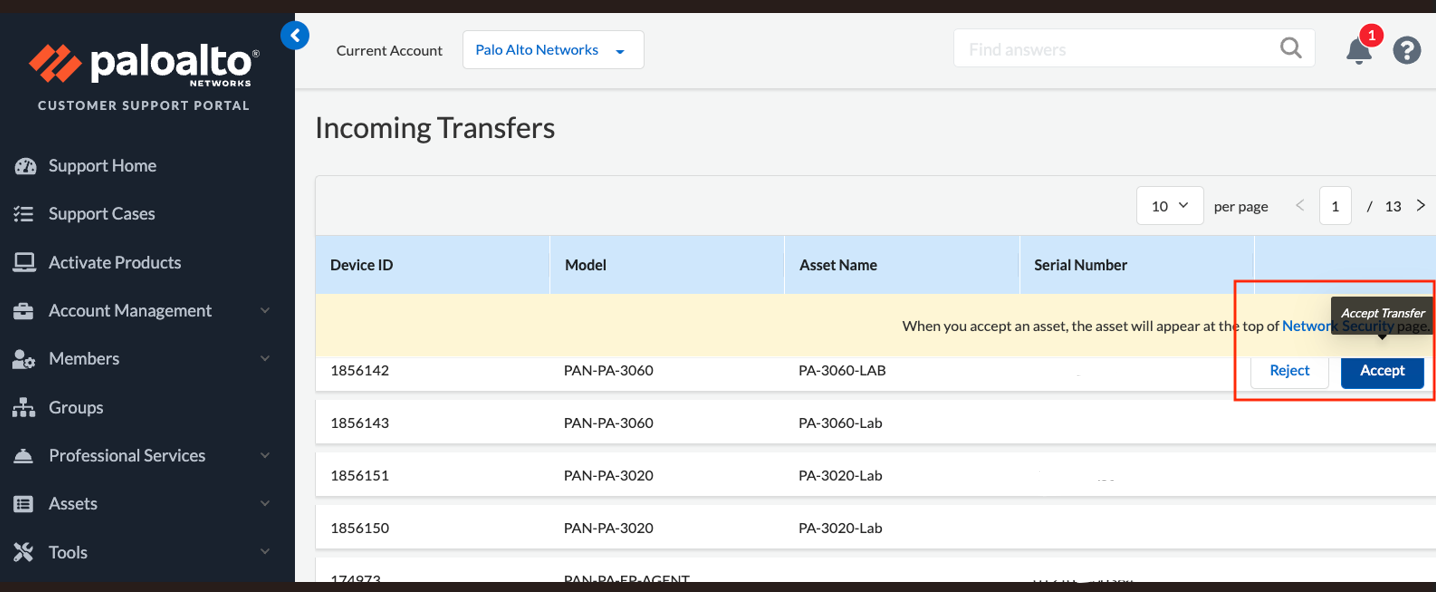Expand Account Management submenu chevron

point(265,311)
